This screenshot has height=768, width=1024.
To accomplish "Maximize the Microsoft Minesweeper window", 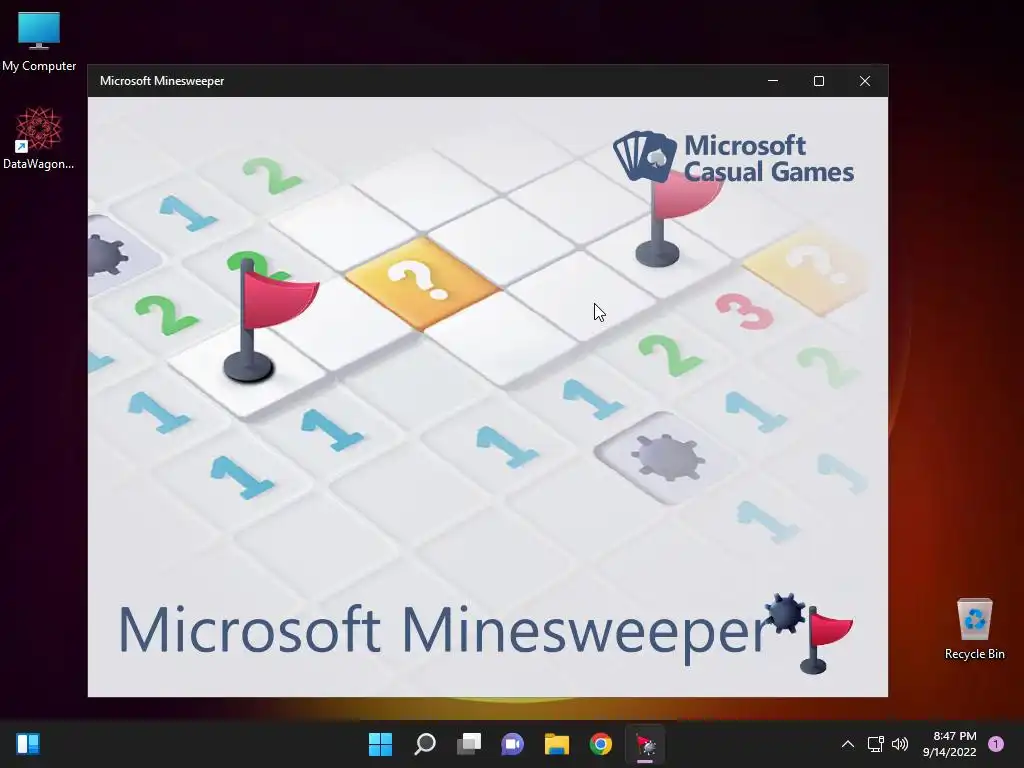I will [x=819, y=81].
